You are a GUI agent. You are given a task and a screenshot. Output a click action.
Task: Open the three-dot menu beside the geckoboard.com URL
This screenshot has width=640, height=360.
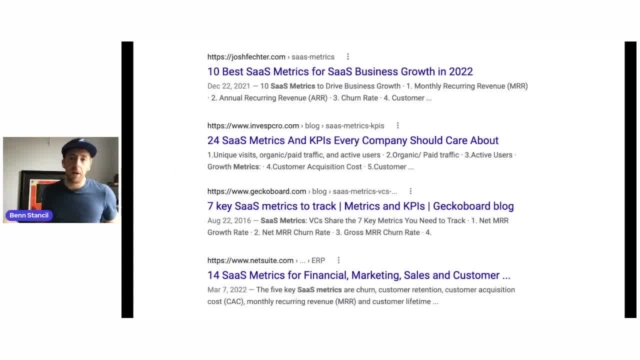click(x=411, y=191)
